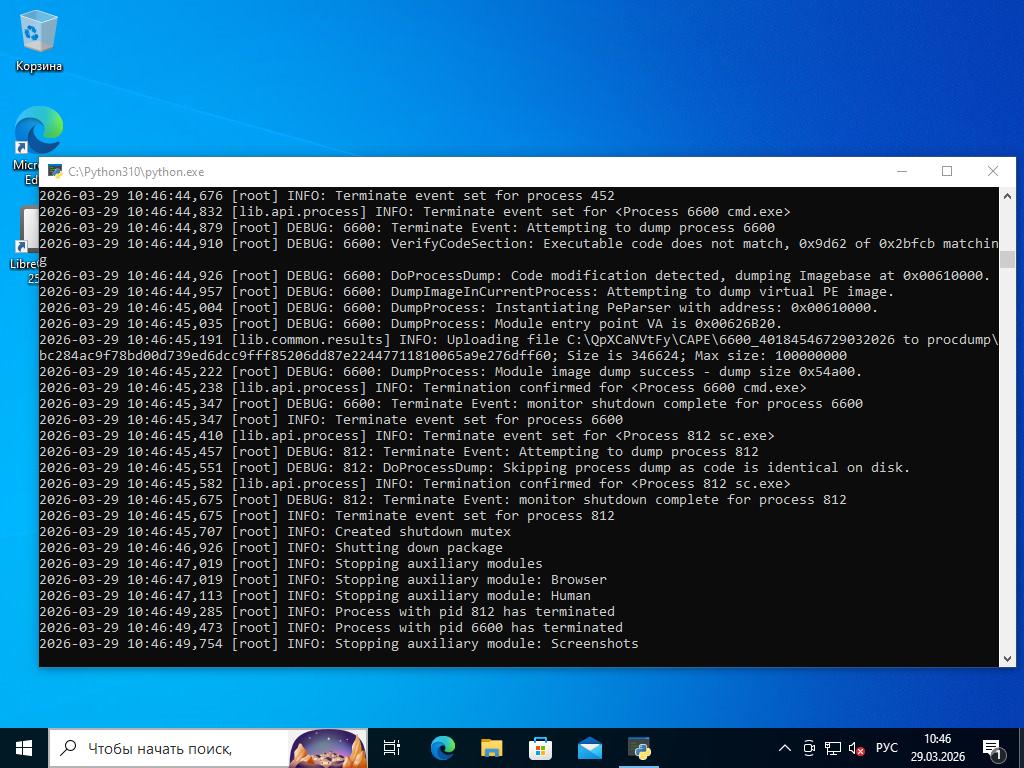1024x768 pixels.
Task: Open the clock and date flyout
Action: pos(937,748)
